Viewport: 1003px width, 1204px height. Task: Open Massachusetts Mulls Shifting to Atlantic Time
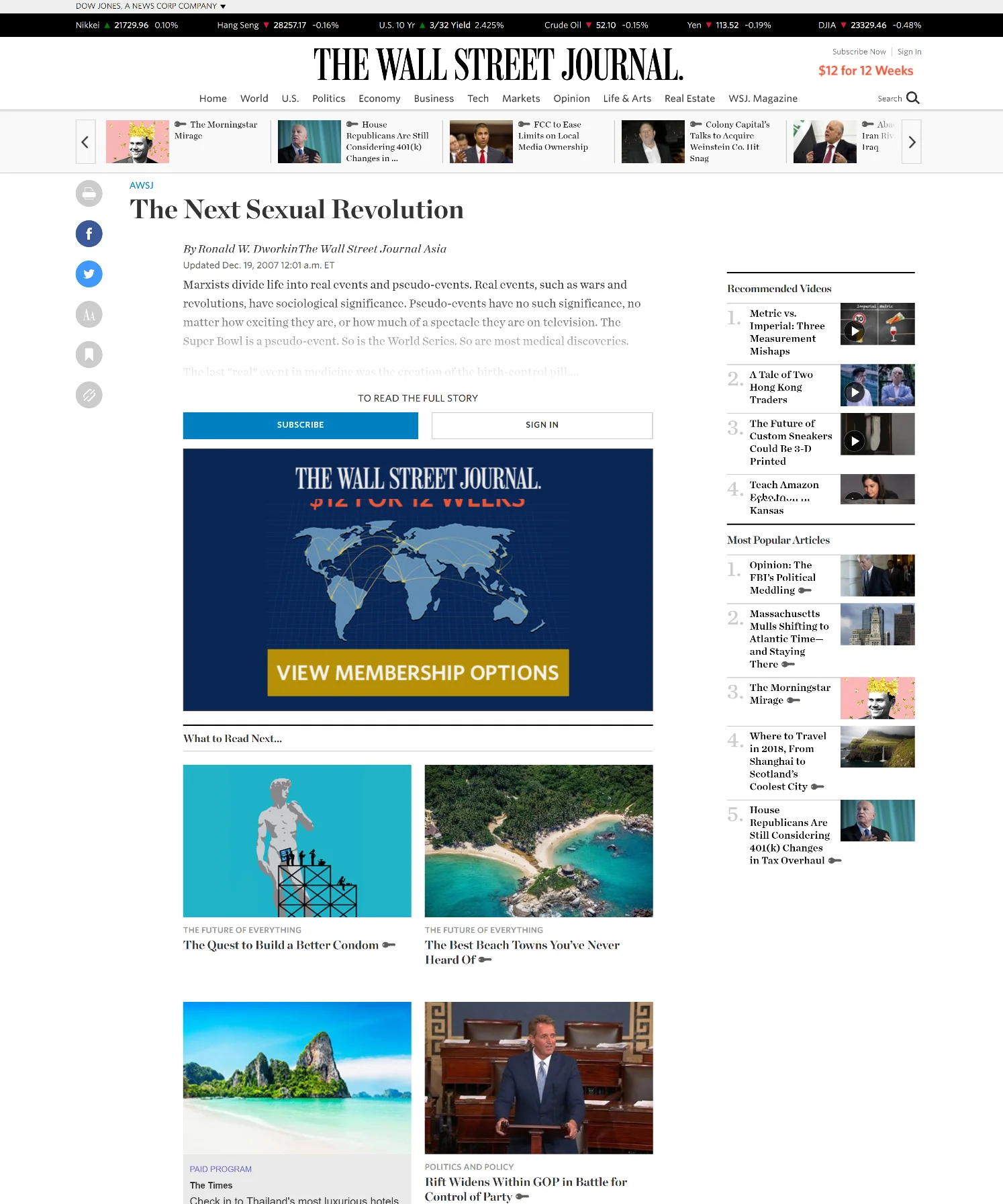pos(790,639)
